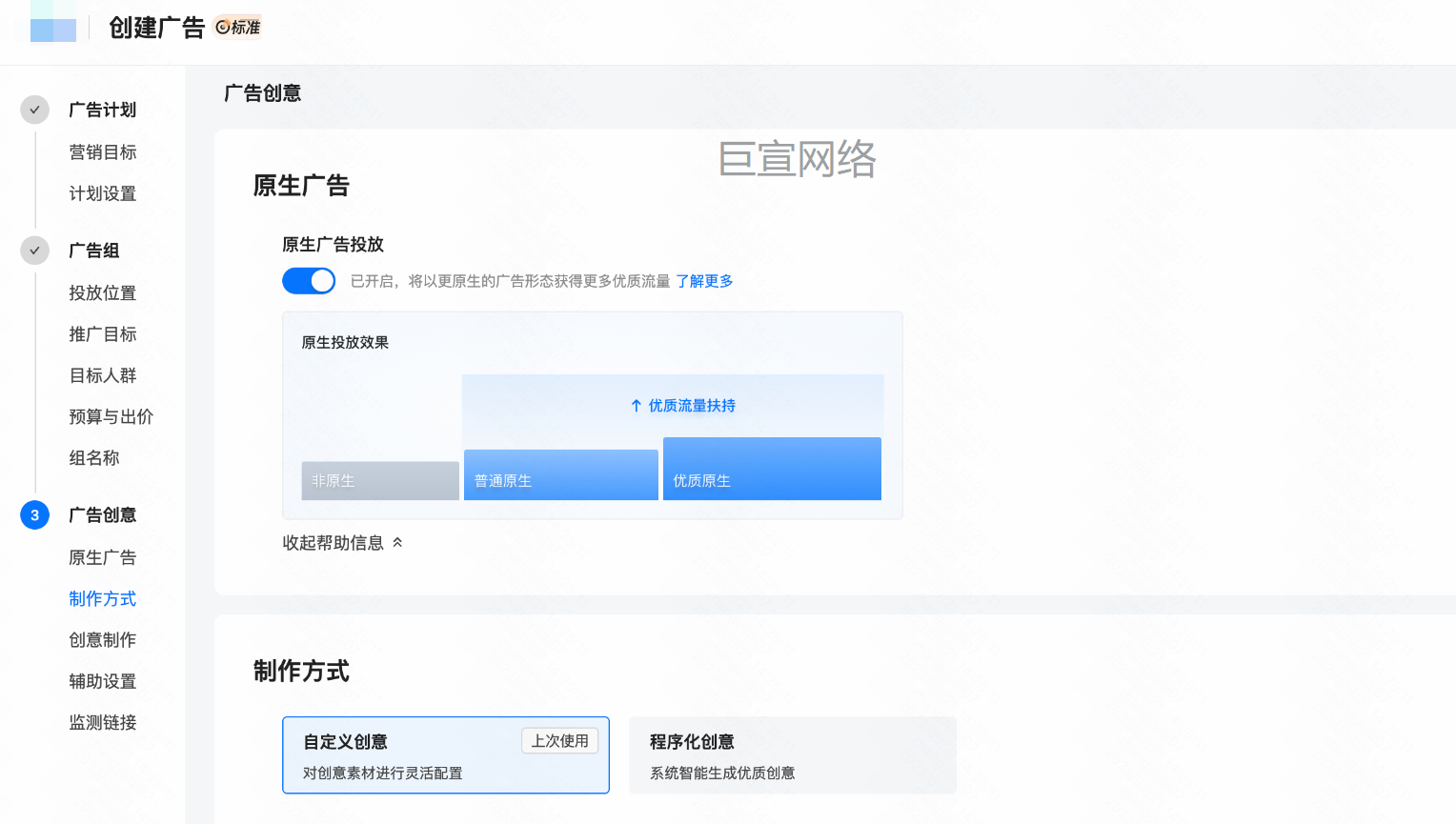Viewport: 1456px width, 824px height.
Task: Collapse help info via 收起帮助信息
Action: pos(333,543)
